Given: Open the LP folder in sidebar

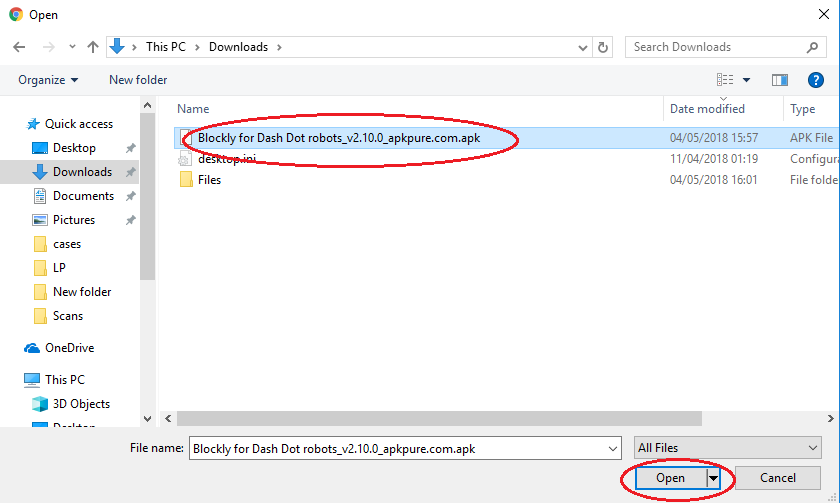Looking at the screenshot, I should [x=59, y=268].
